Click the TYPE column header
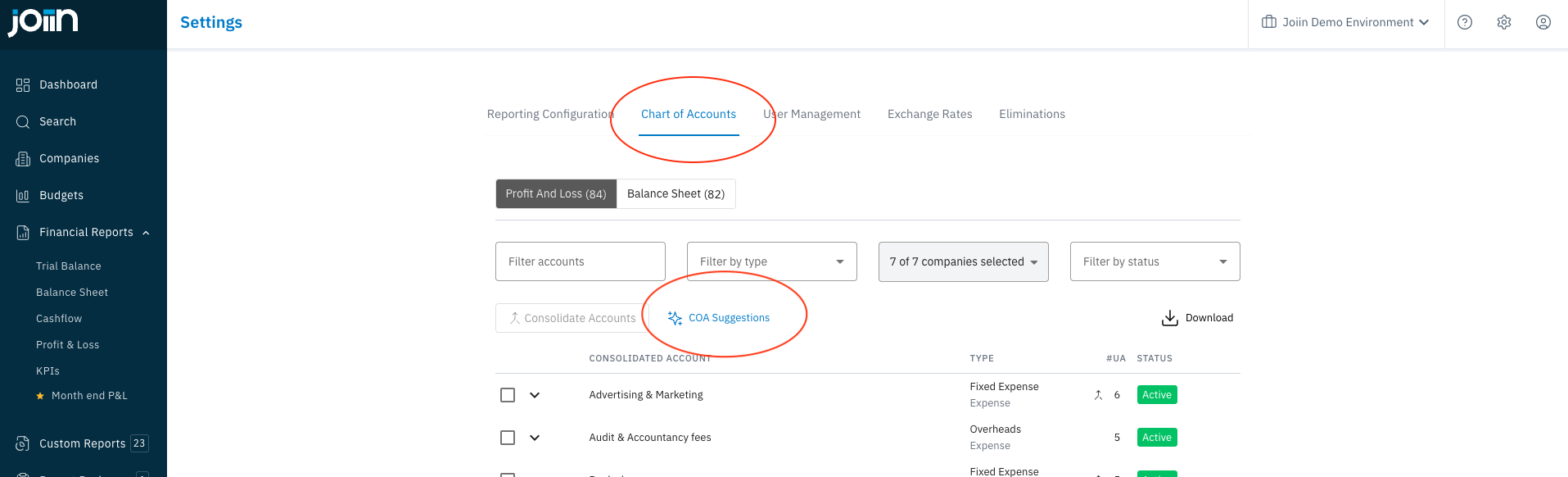 point(982,358)
